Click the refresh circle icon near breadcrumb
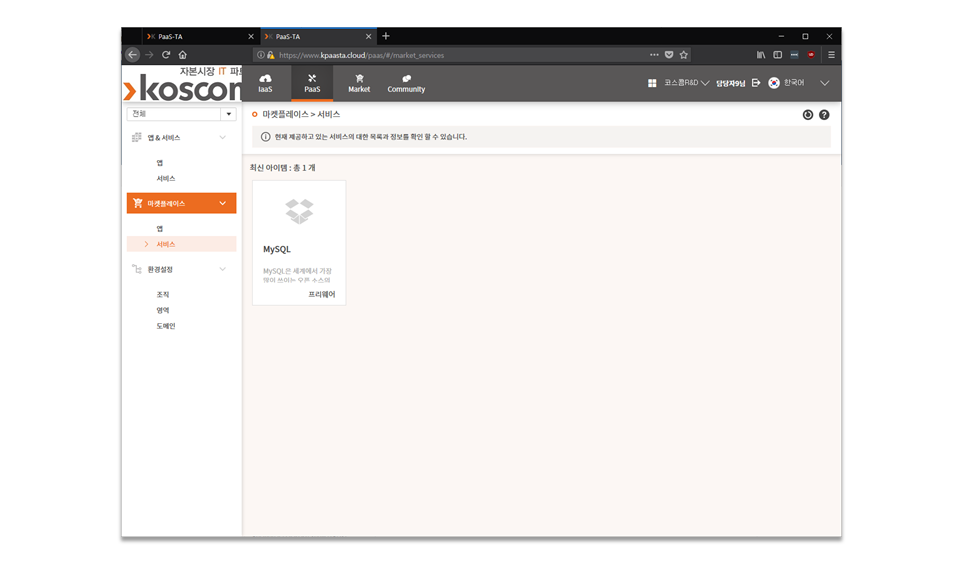Screen dimensions: 962x564 (x=807, y=115)
